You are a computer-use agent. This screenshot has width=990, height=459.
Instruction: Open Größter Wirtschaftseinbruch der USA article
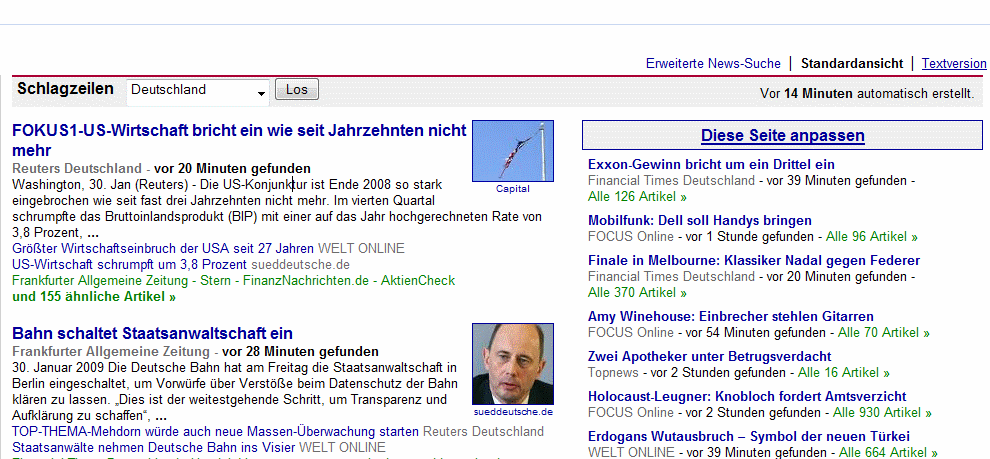163,248
